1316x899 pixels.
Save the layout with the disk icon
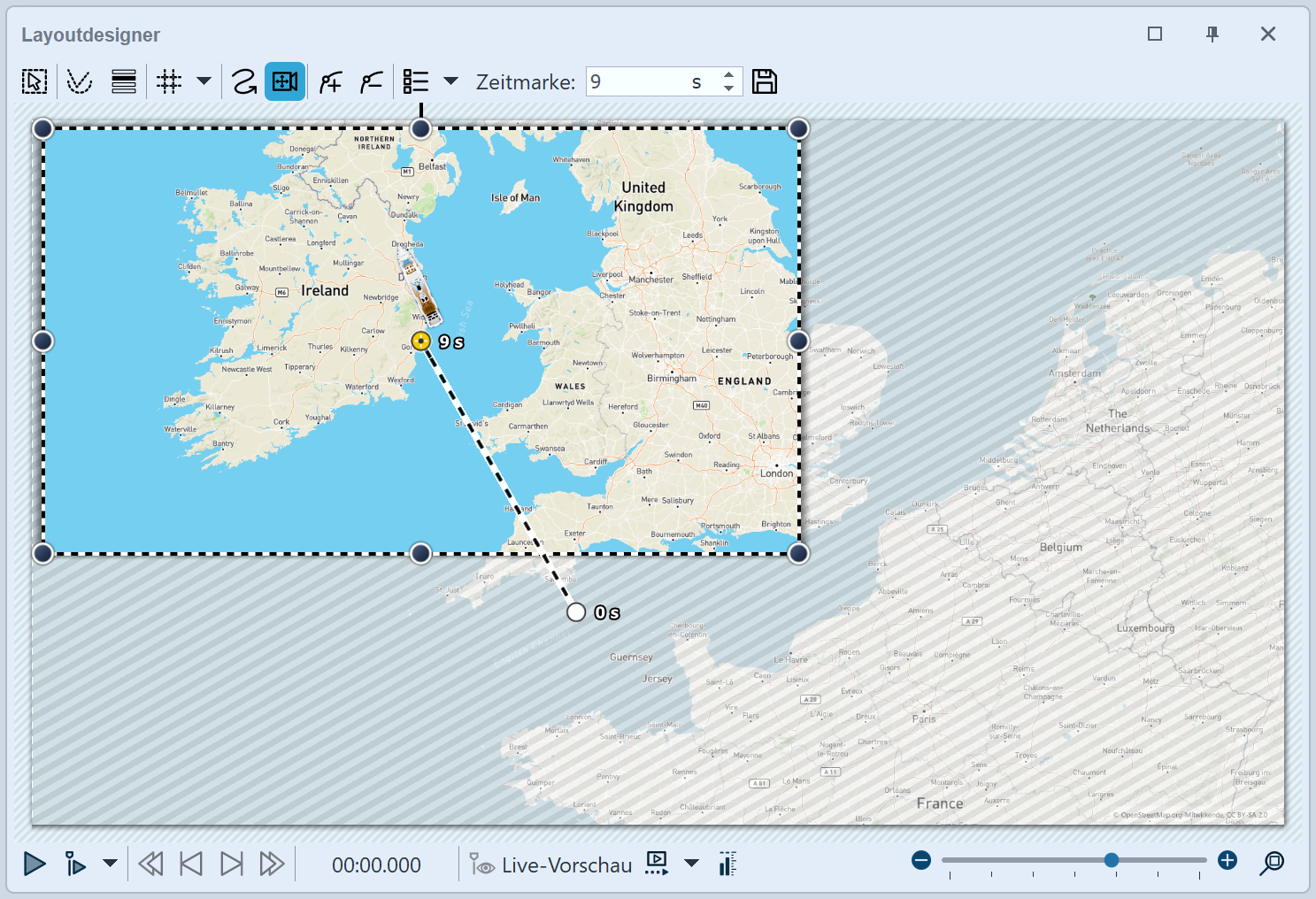pyautogui.click(x=765, y=81)
